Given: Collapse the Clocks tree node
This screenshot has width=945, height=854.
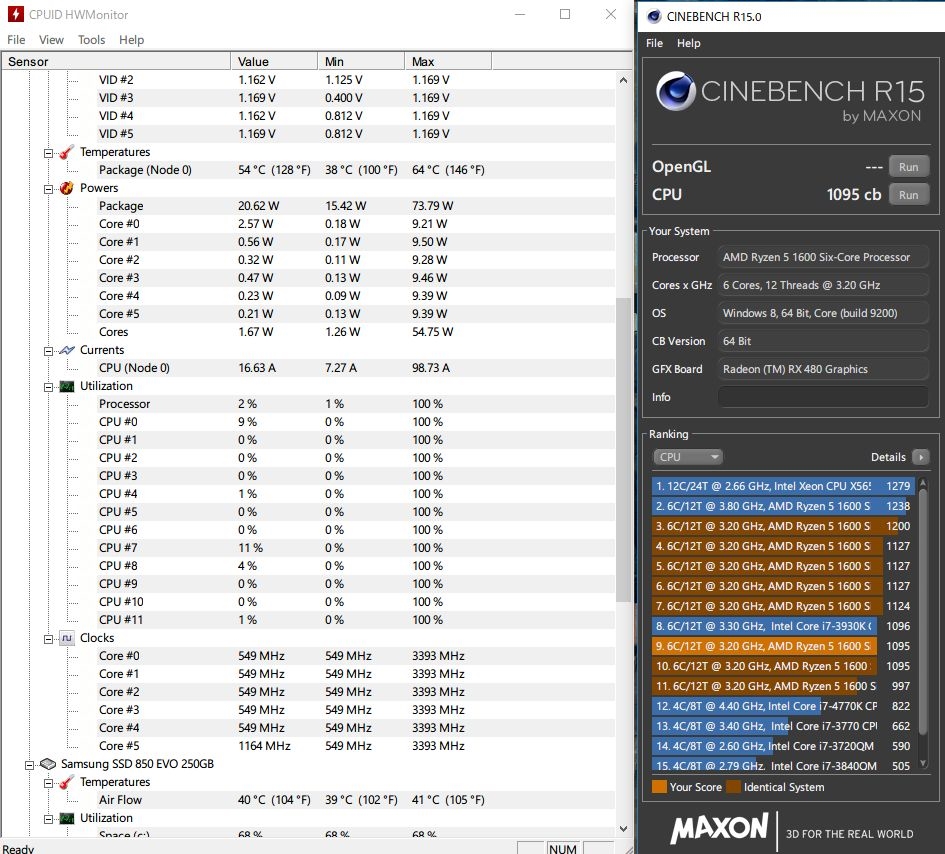Looking at the screenshot, I should pyautogui.click(x=48, y=639).
